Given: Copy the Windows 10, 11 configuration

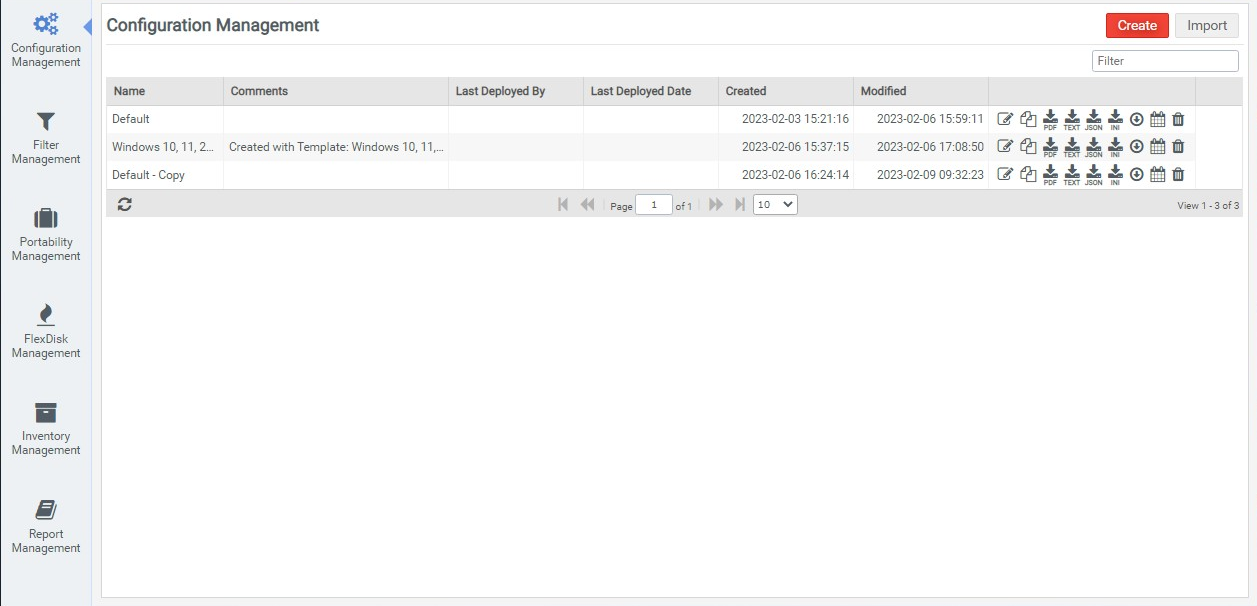Looking at the screenshot, I should coord(1027,147).
